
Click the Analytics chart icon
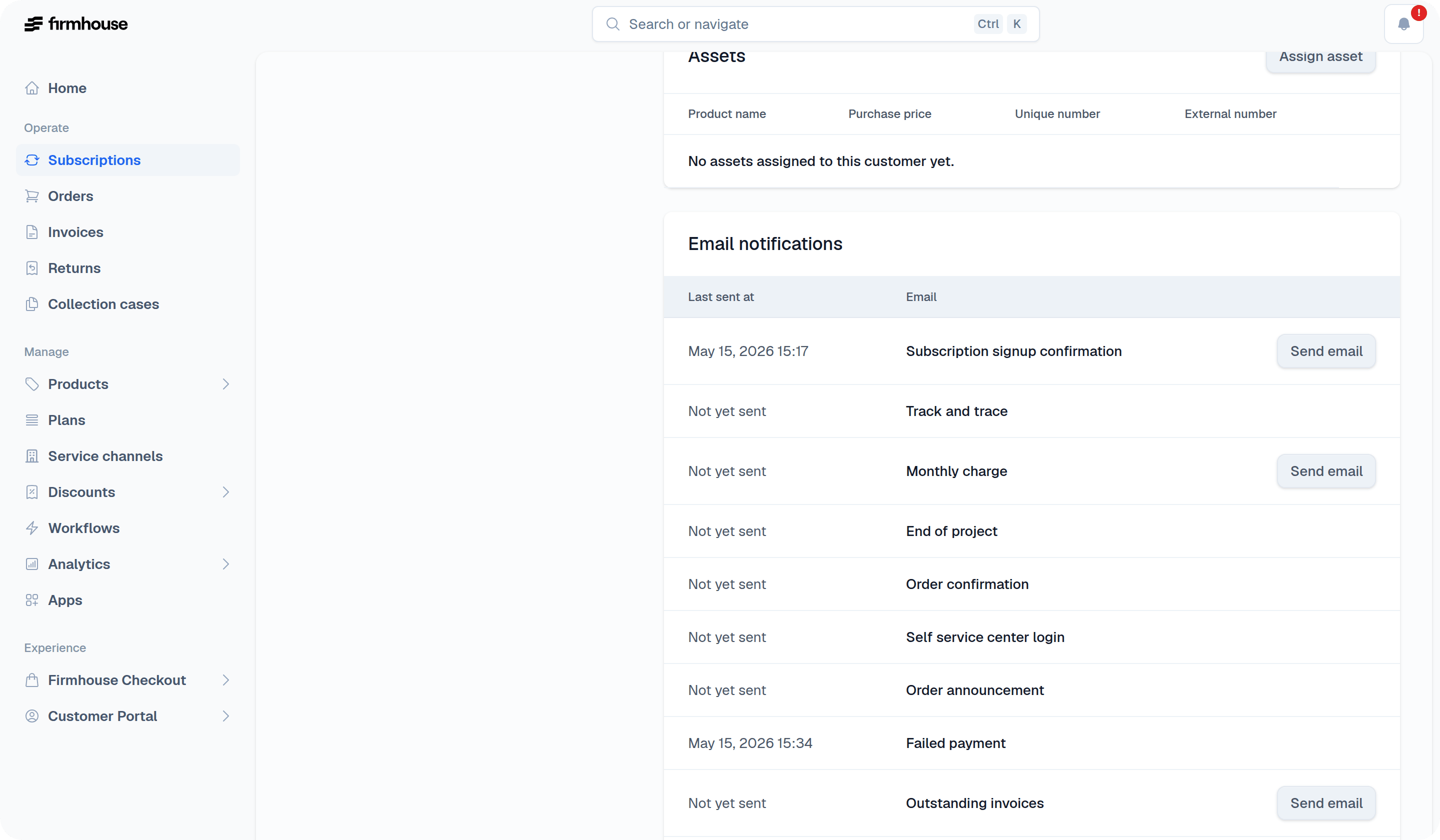click(32, 564)
